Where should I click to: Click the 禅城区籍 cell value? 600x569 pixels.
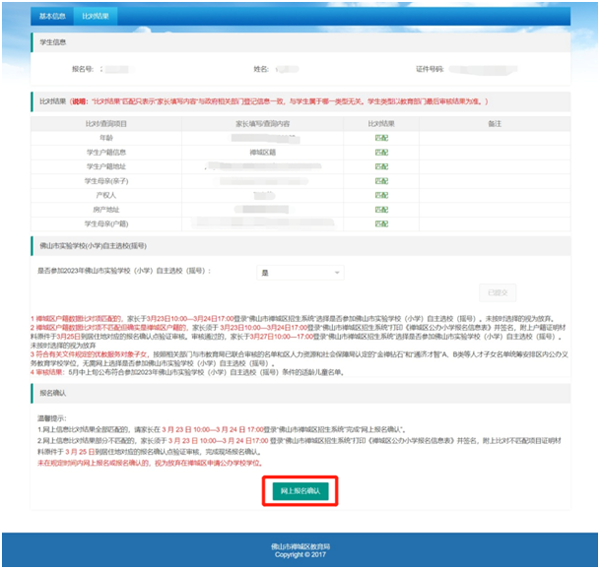pyautogui.click(x=262, y=152)
